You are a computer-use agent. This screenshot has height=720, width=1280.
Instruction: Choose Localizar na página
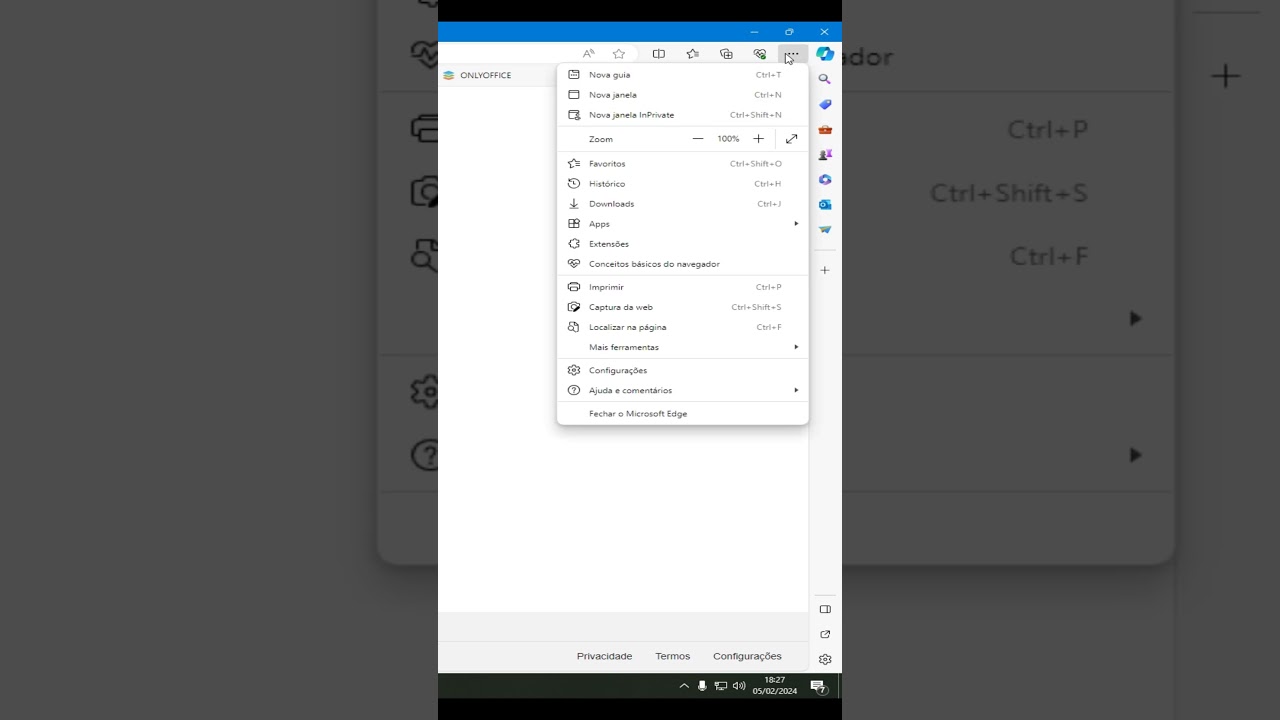click(683, 327)
